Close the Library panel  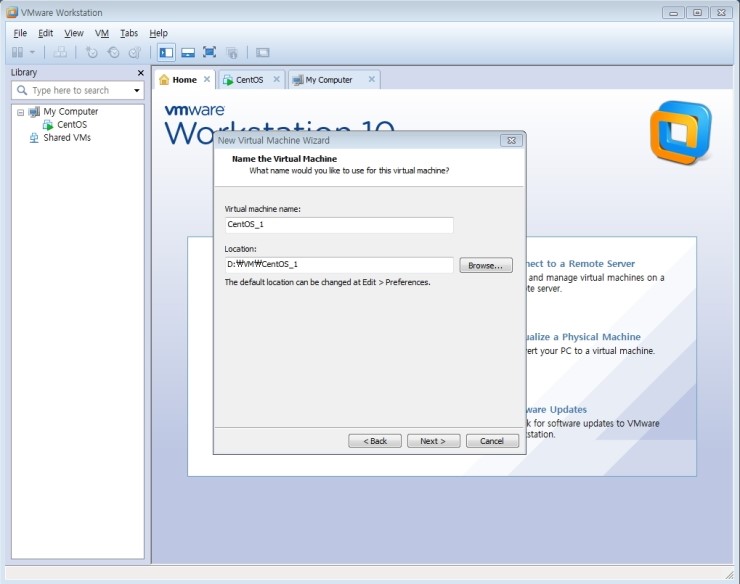140,73
